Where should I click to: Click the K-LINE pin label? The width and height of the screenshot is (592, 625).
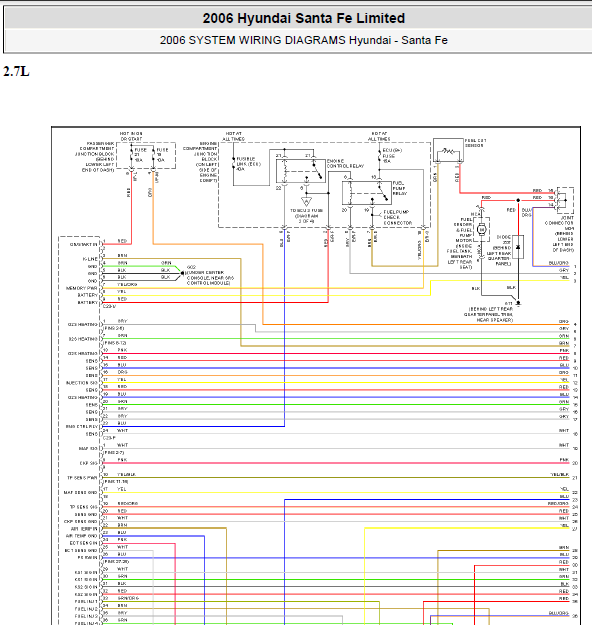pyautogui.click(x=90, y=259)
